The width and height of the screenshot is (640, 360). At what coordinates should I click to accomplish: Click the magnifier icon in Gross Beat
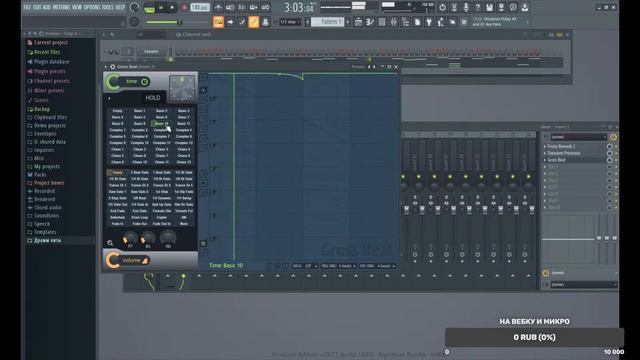coord(110,243)
